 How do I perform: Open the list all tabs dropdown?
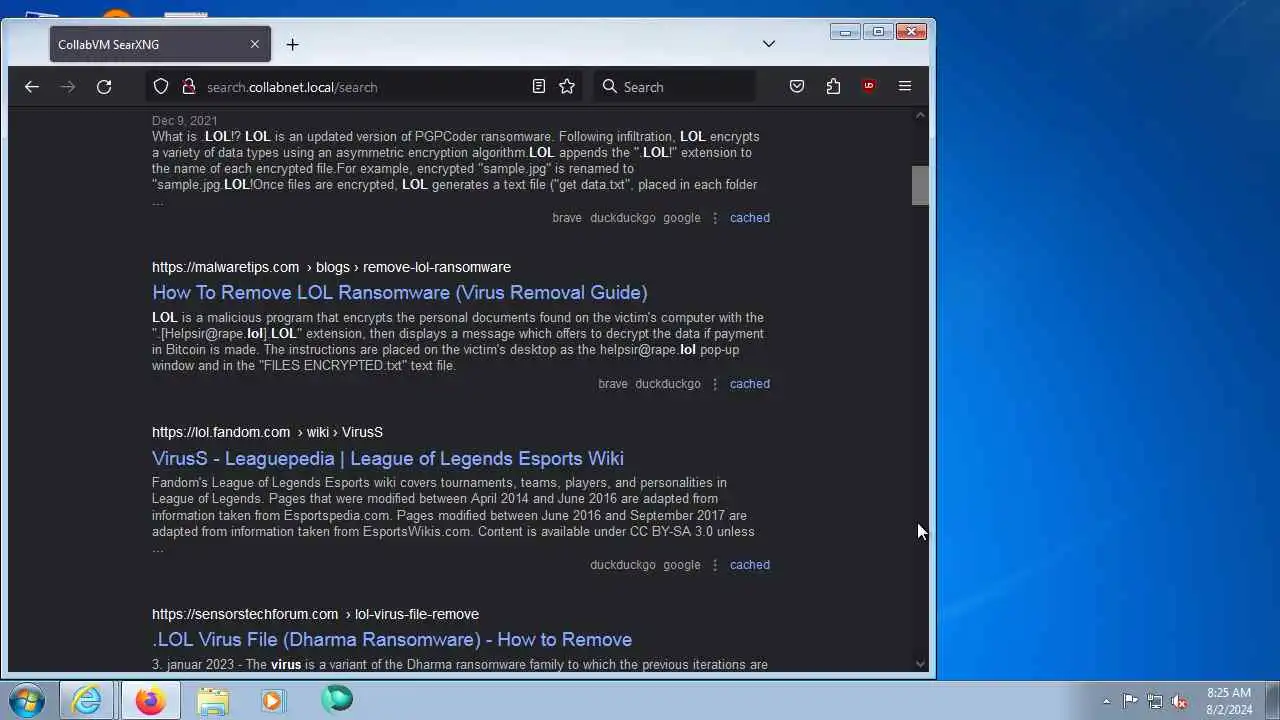tap(769, 44)
